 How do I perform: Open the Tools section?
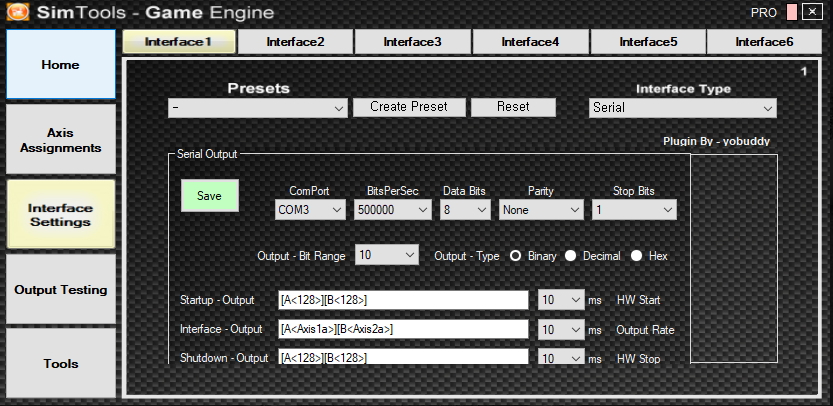(x=61, y=363)
